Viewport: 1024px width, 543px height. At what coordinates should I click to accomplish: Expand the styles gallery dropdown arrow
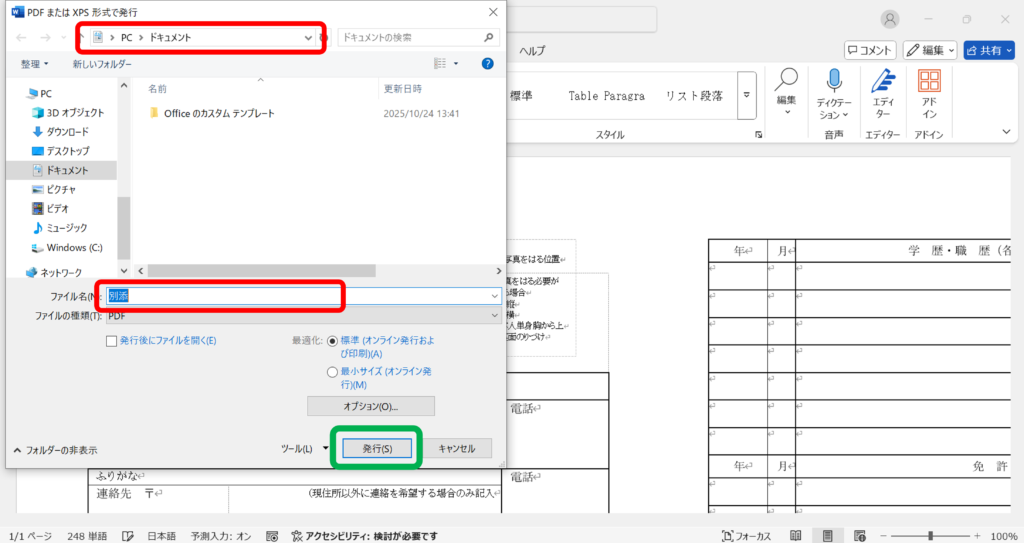[746, 96]
